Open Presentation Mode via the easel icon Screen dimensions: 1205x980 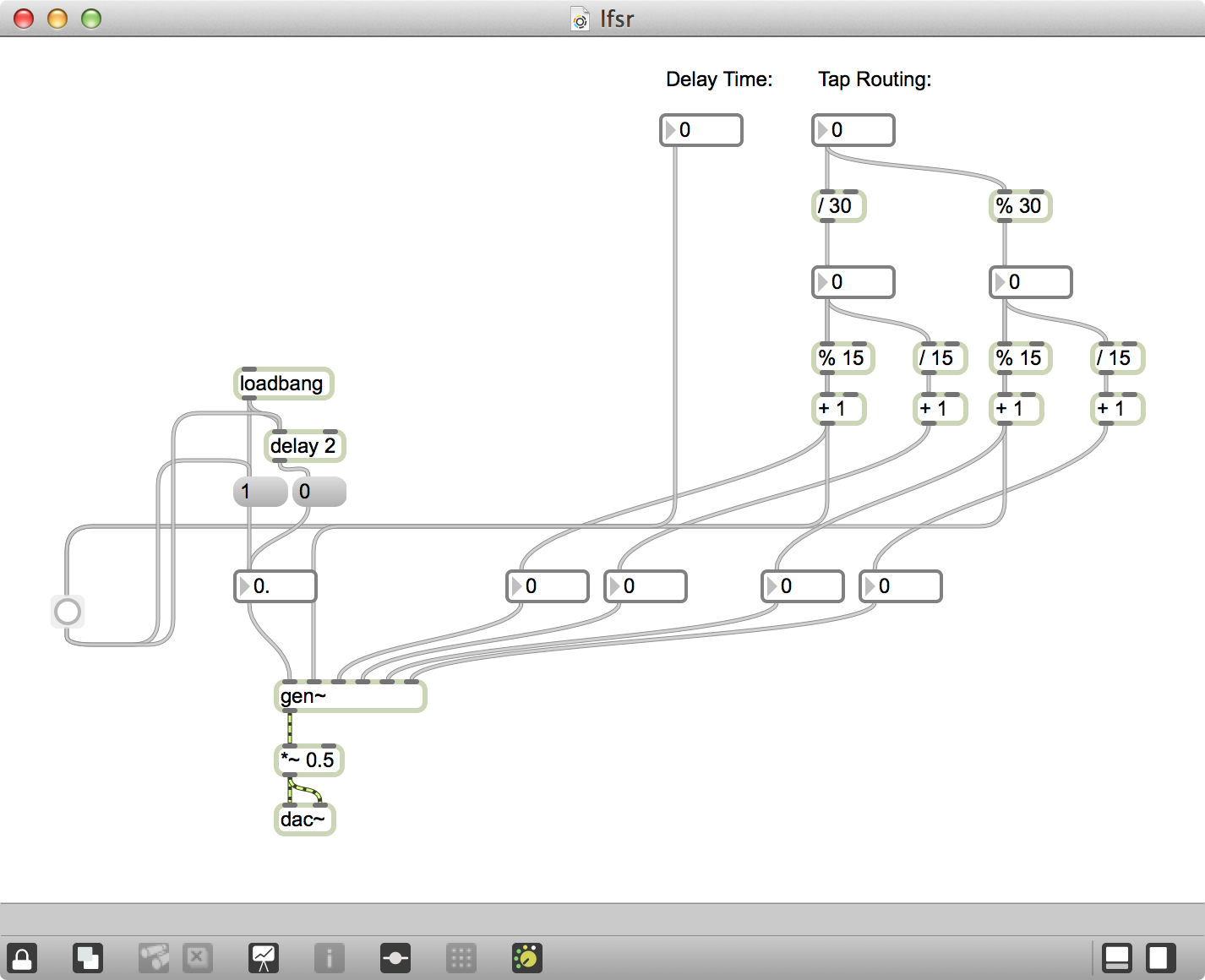(264, 958)
